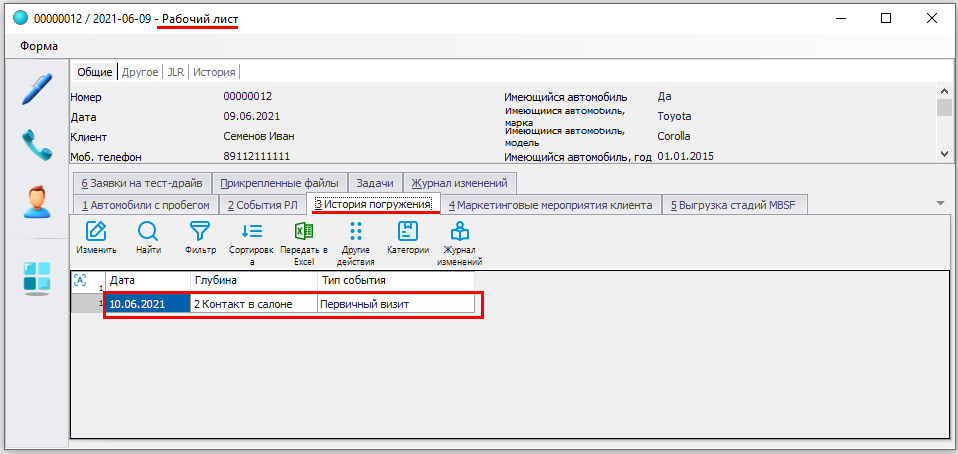Open the Форма menu

tap(38, 46)
